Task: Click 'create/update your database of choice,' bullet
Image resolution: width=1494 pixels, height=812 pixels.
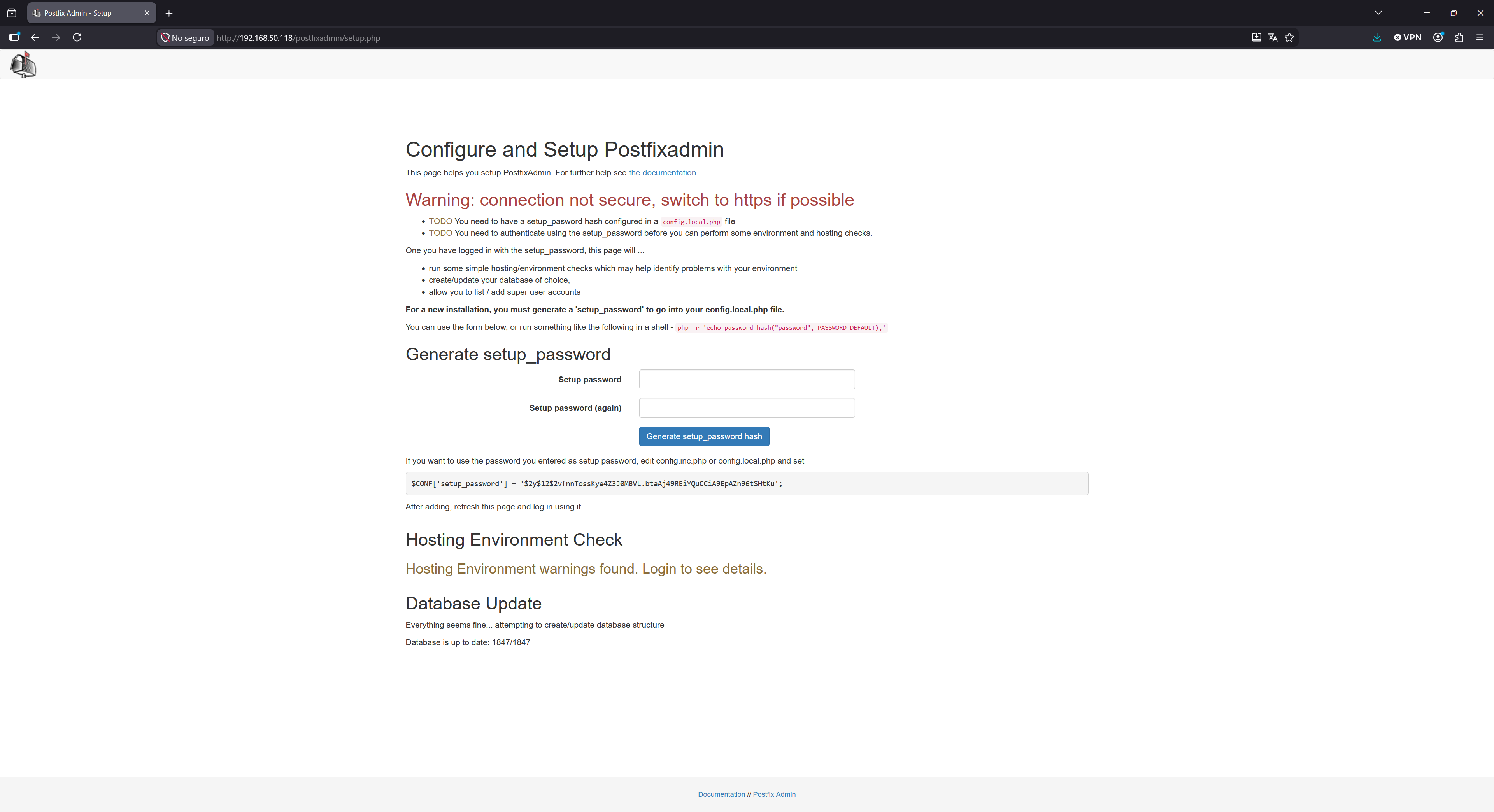Action: pyautogui.click(x=499, y=280)
